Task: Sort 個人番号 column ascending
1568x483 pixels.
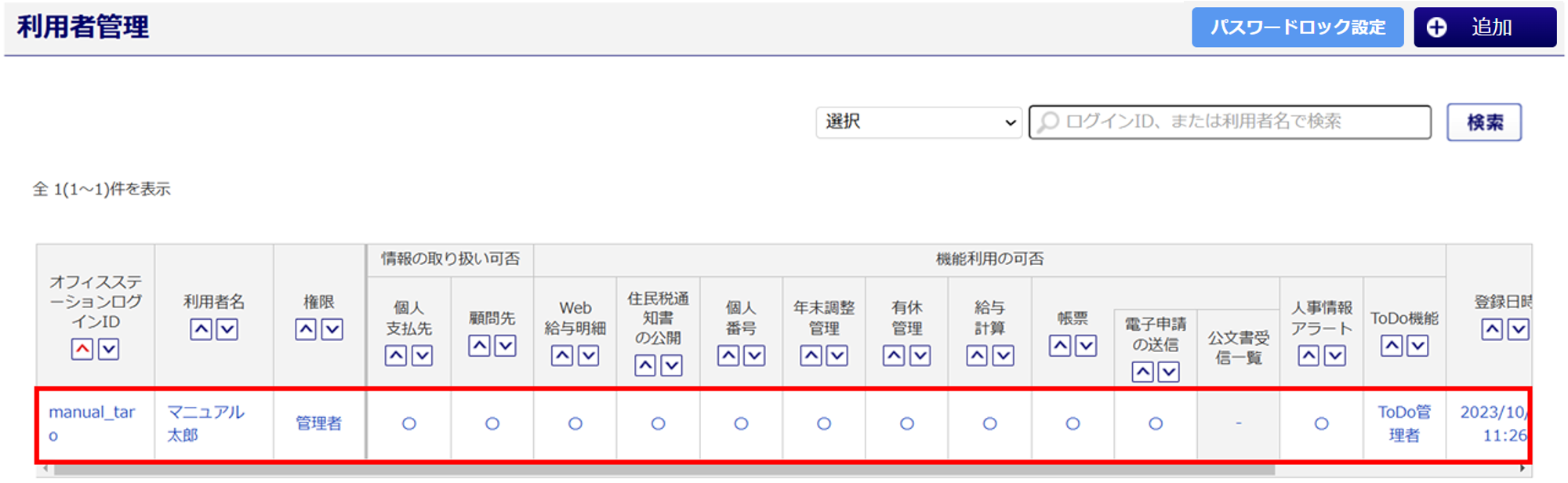Action: [728, 356]
